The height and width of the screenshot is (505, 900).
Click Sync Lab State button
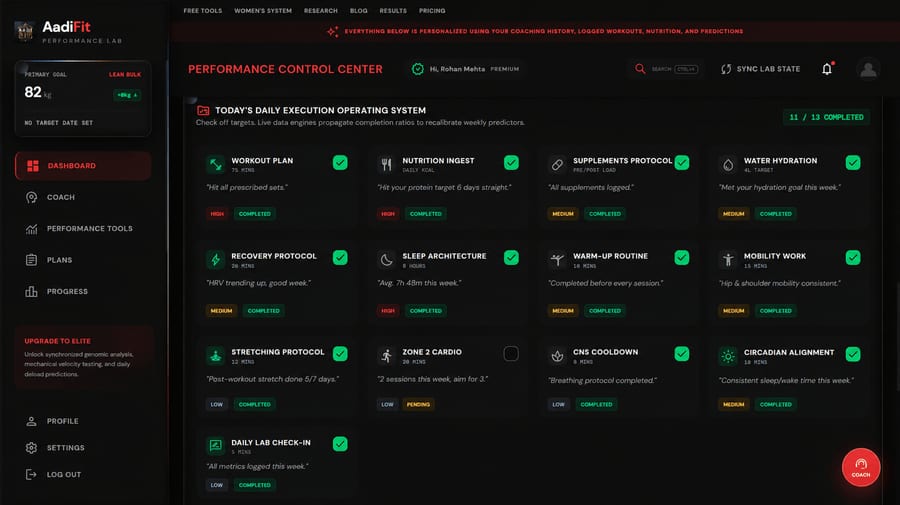point(761,69)
